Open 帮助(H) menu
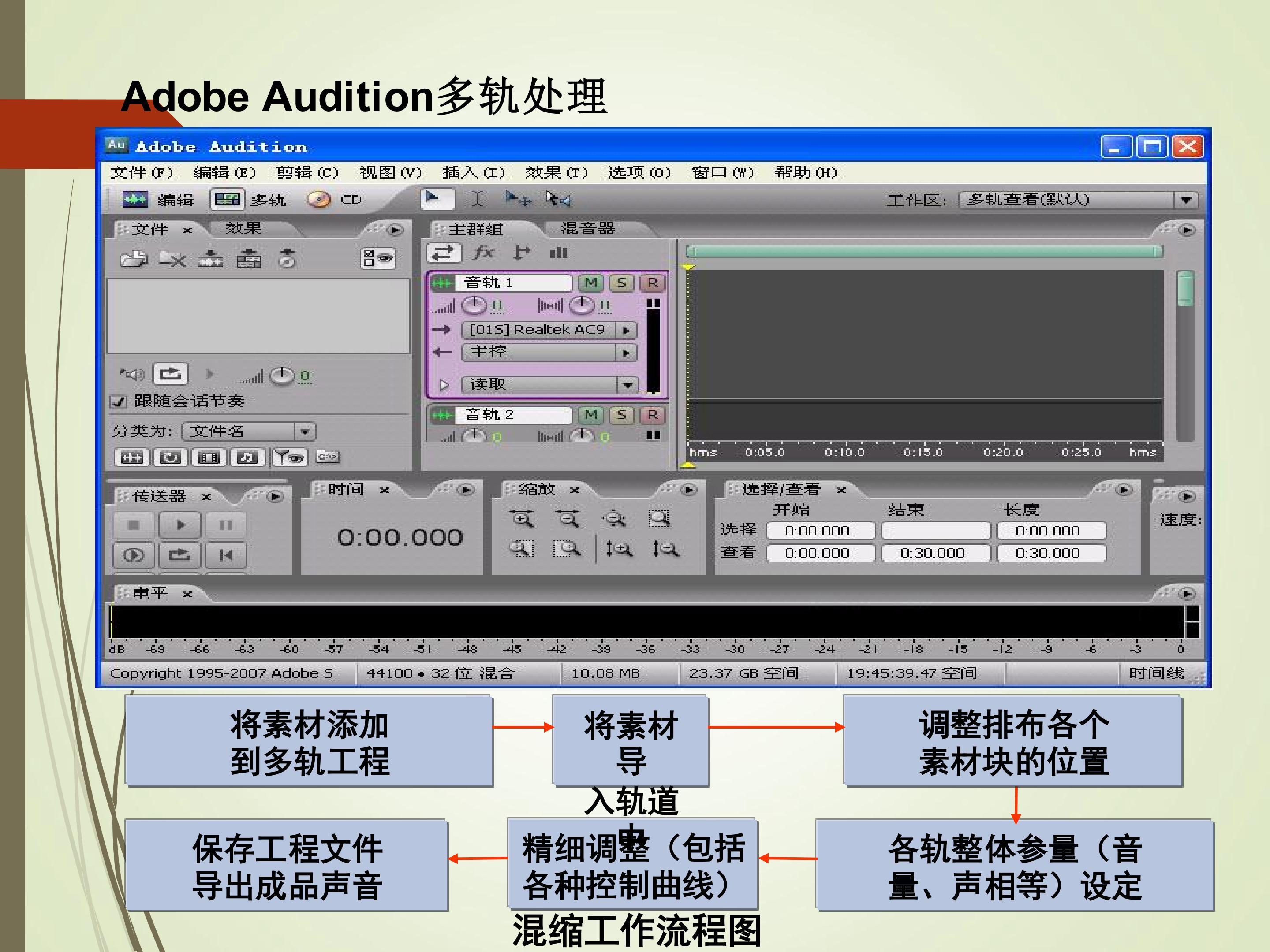Screen dimensions: 1270x952 806,172
